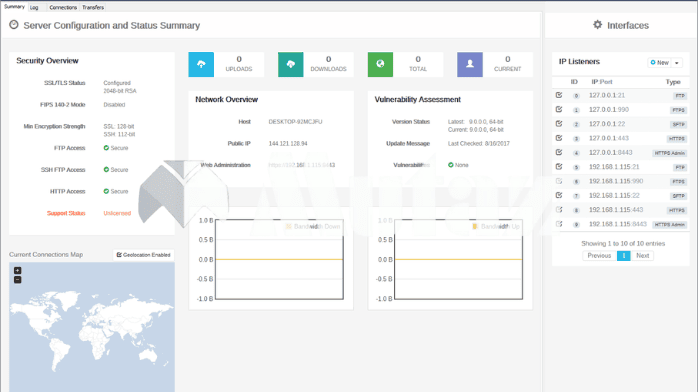Expand the dropdown arrow beside New

click(x=677, y=63)
